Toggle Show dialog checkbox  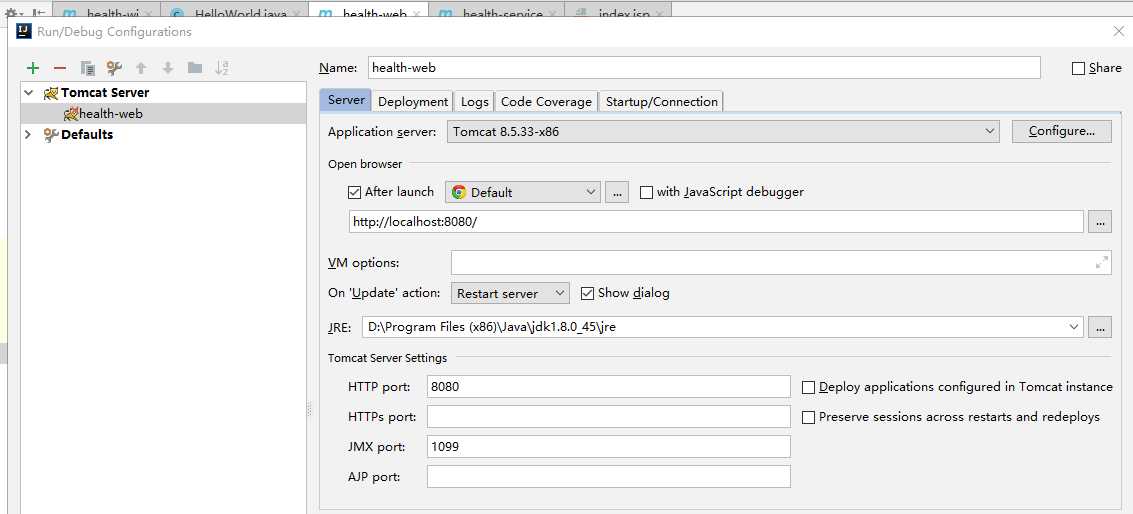[587, 294]
